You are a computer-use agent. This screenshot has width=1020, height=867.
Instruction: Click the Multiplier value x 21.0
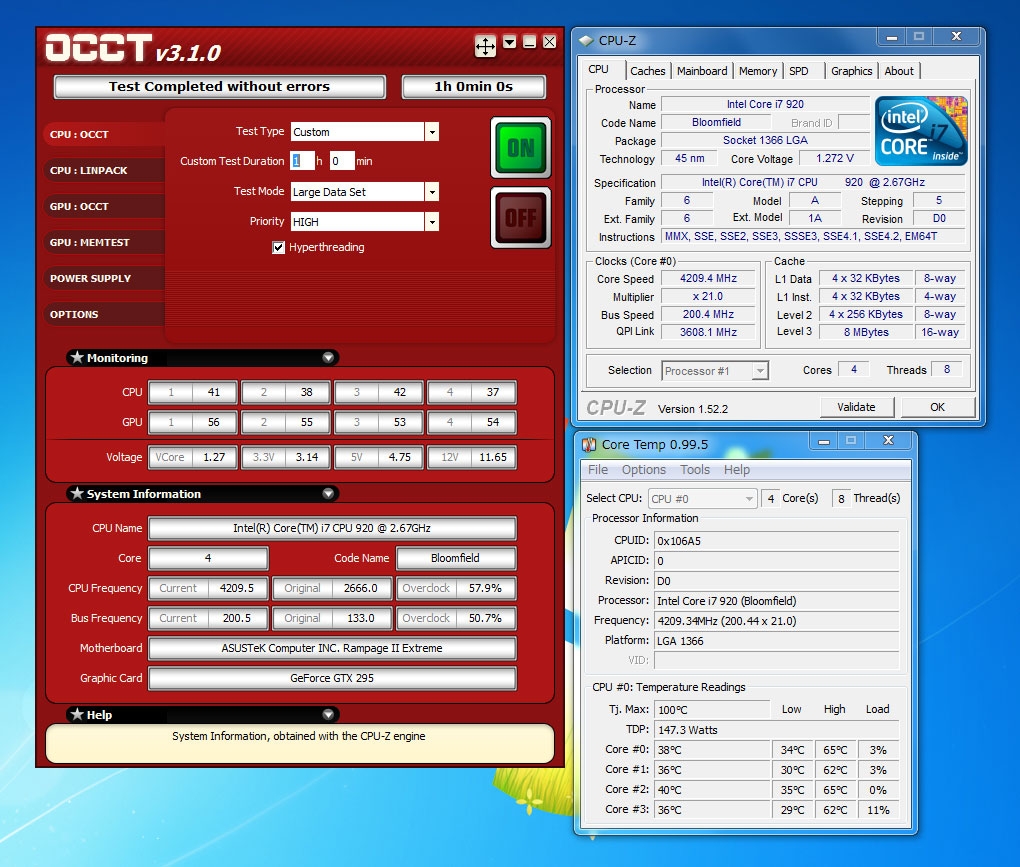coord(708,297)
